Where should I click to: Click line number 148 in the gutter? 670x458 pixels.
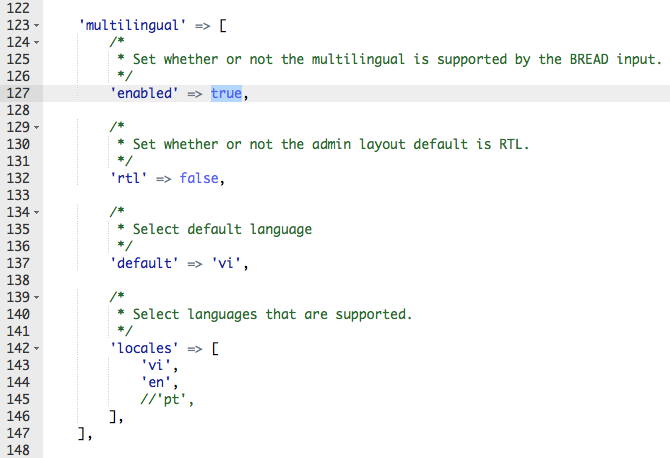click(x=18, y=450)
